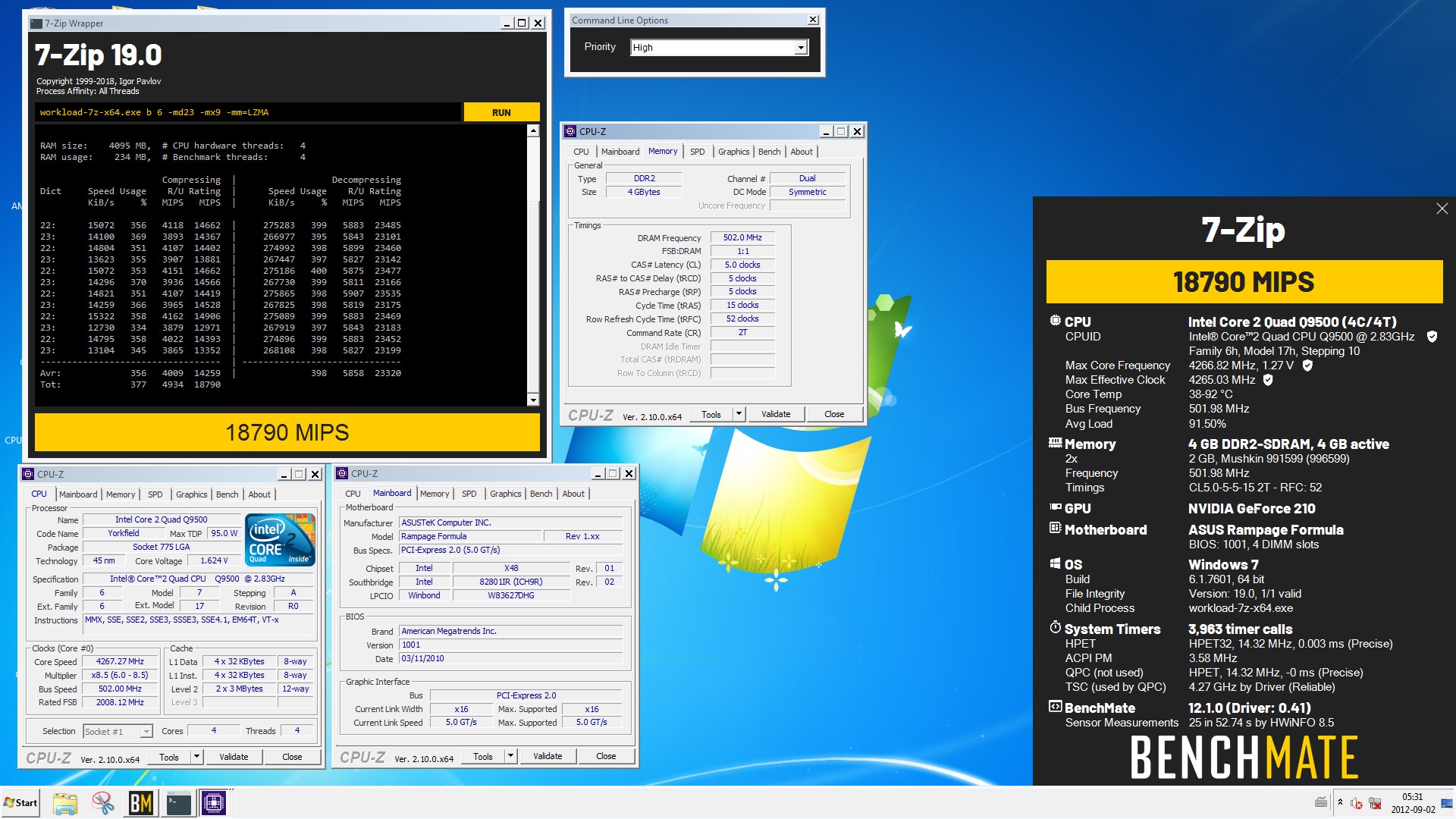This screenshot has width=1456, height=819.
Task: Click the RUN button in 7-Zip Wrapper
Action: (501, 112)
